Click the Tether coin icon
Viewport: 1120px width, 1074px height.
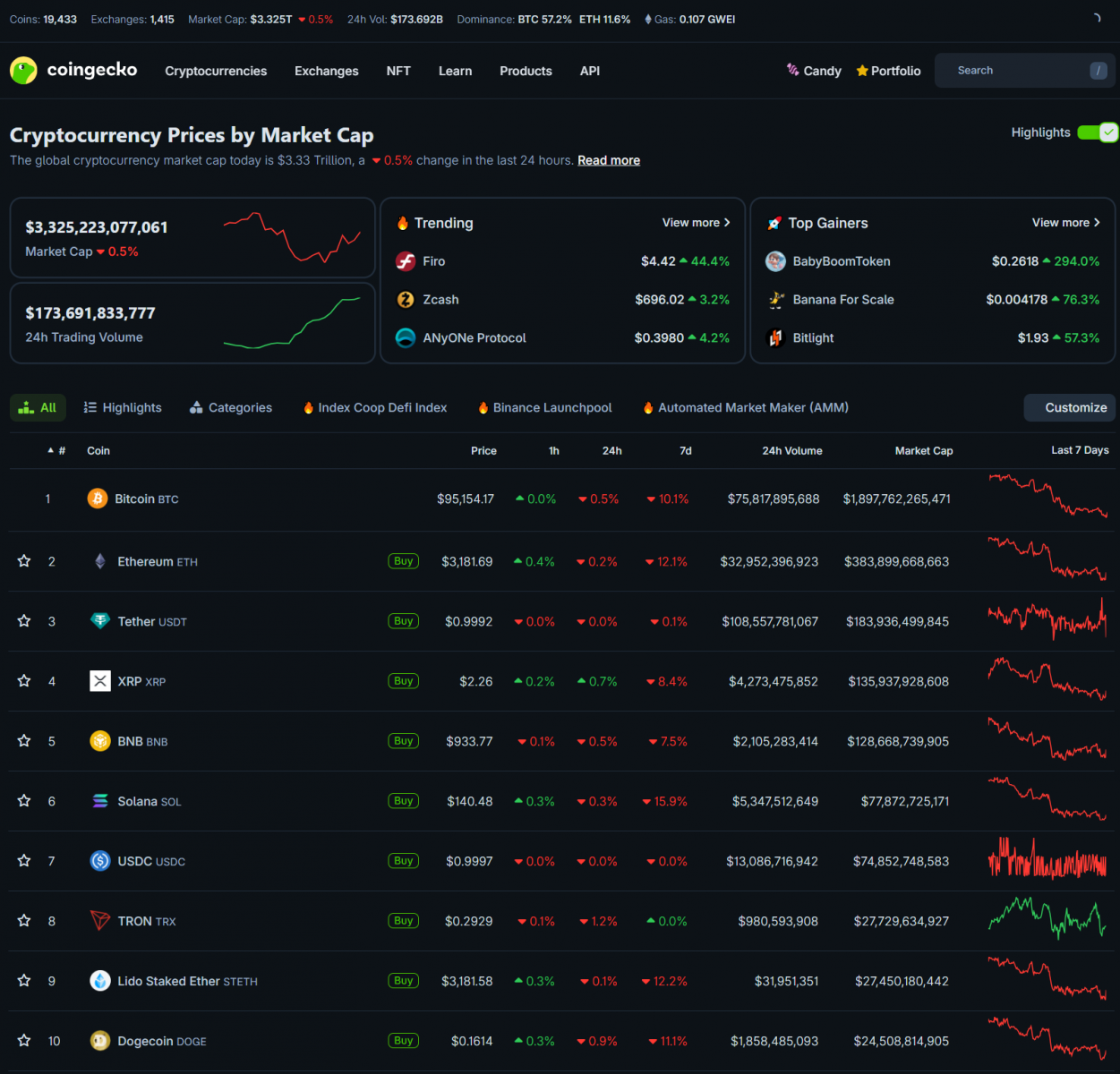click(x=100, y=621)
